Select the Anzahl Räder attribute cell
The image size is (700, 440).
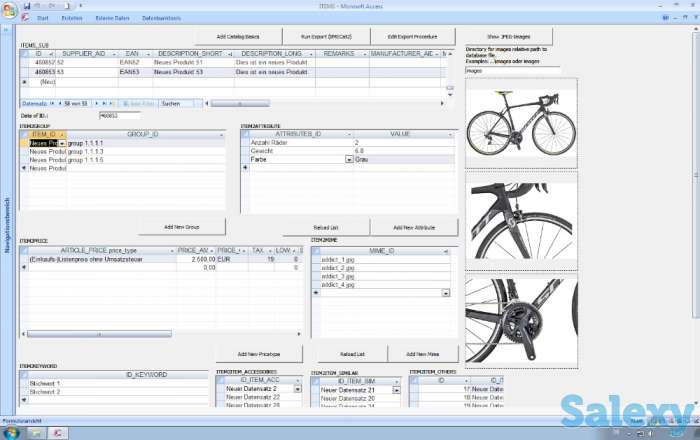[301, 142]
